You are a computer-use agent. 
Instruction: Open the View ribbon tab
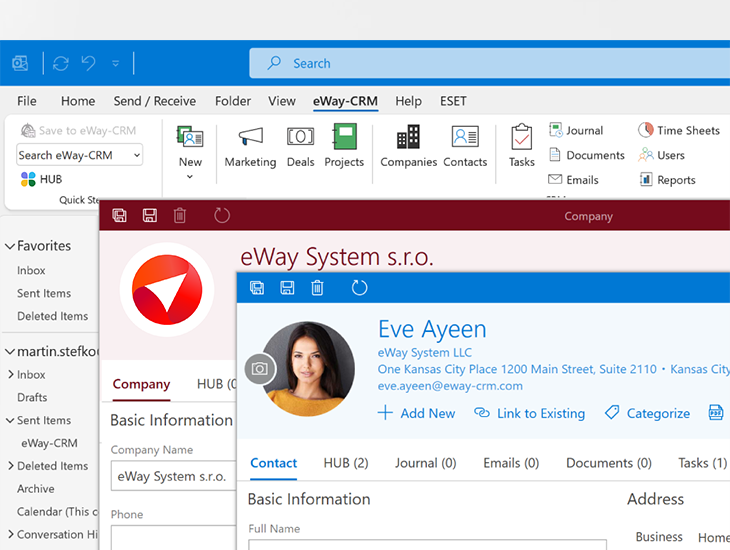(282, 101)
